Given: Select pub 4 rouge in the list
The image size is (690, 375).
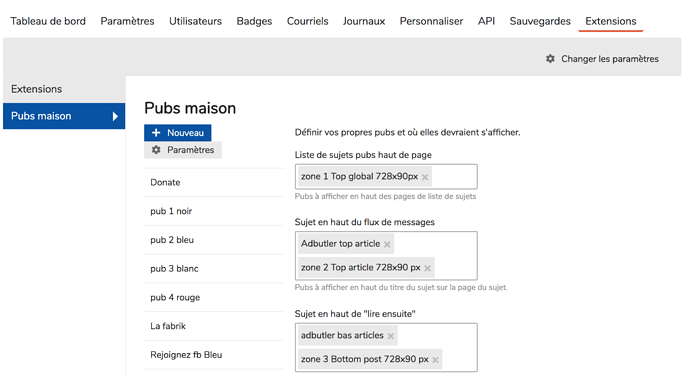Looking at the screenshot, I should 214,297.
